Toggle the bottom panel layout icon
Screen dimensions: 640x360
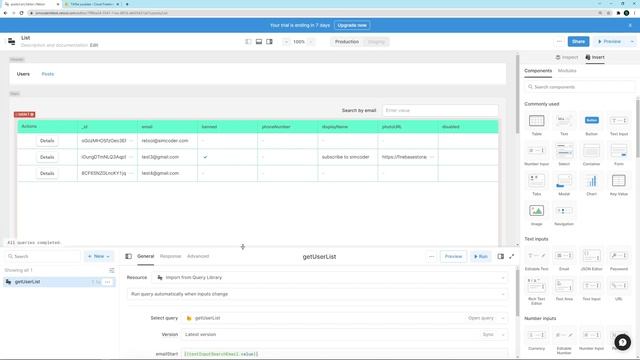click(259, 42)
